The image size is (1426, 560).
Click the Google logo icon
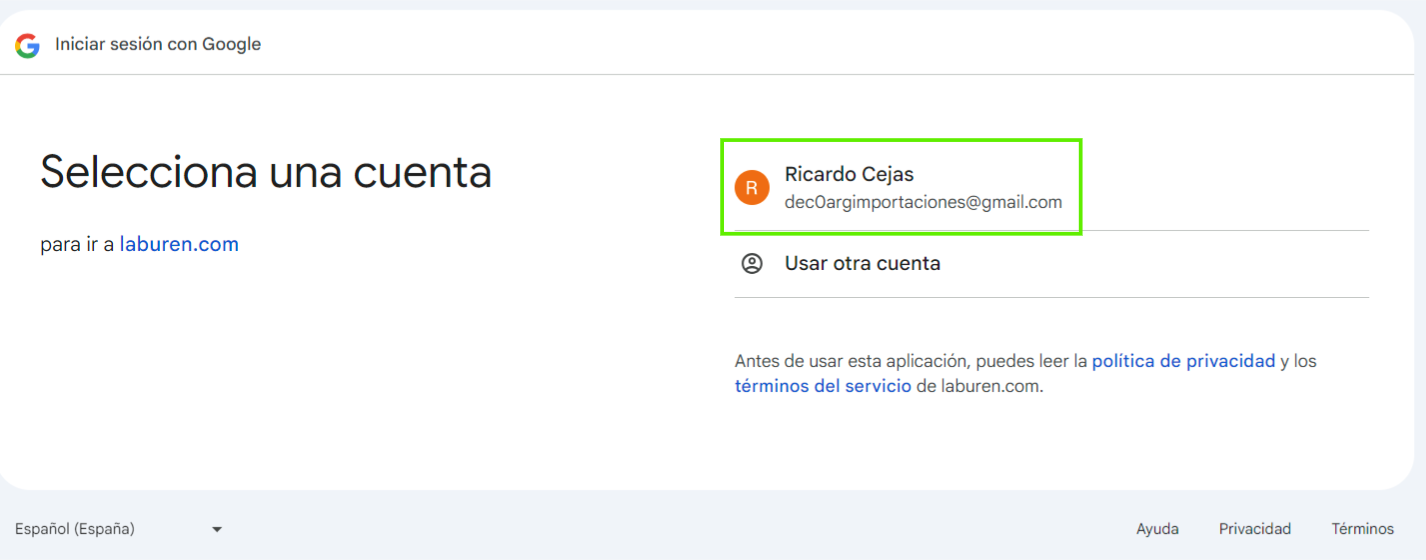[x=27, y=45]
